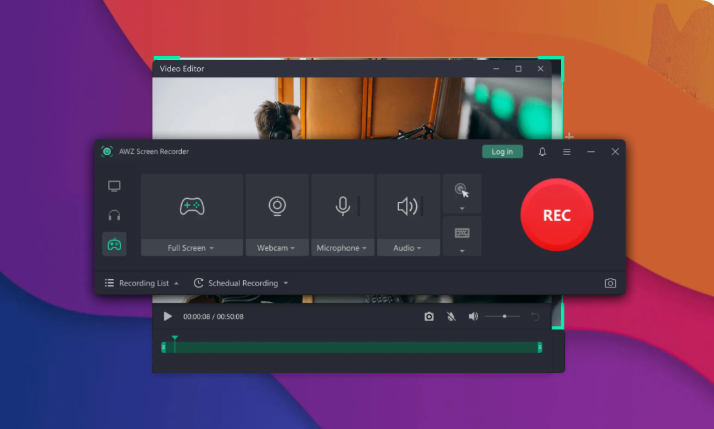714x429 pixels.
Task: Click the timeline playhead marker
Action: (x=175, y=338)
